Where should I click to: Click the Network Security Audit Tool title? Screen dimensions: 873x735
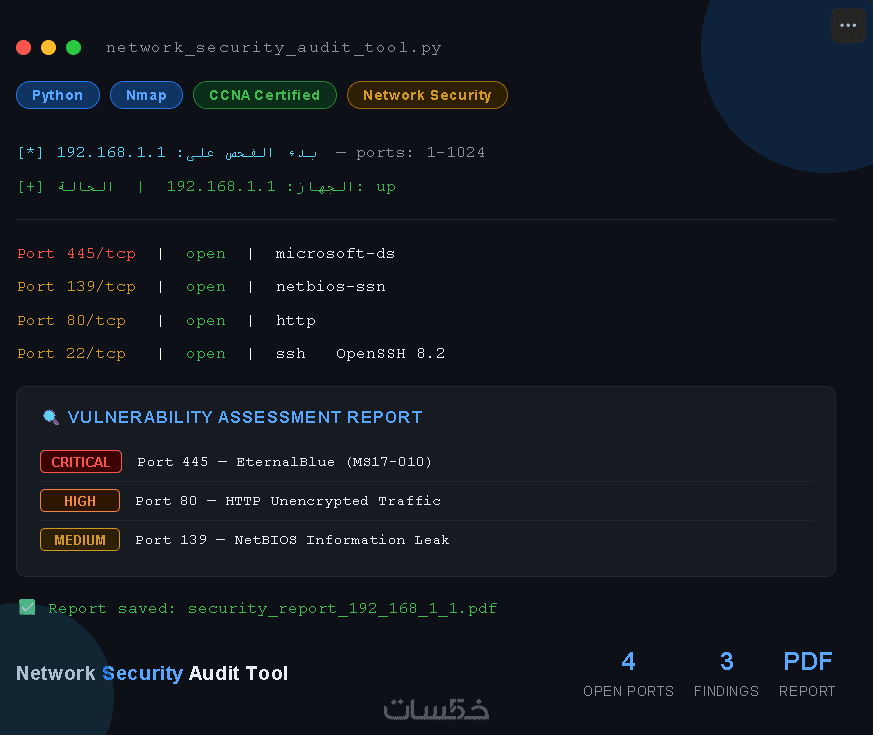(152, 673)
